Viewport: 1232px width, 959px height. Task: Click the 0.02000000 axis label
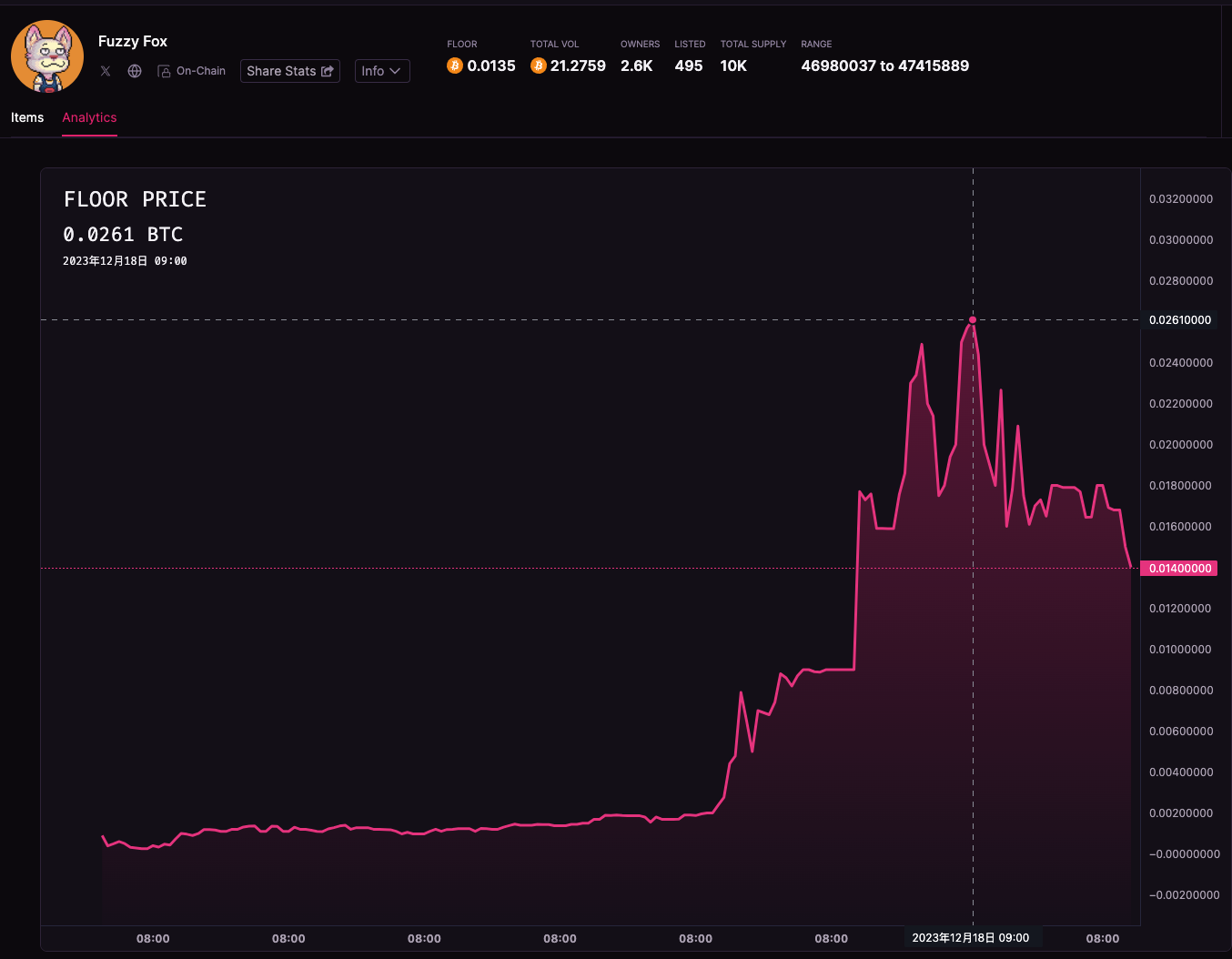tap(1181, 445)
